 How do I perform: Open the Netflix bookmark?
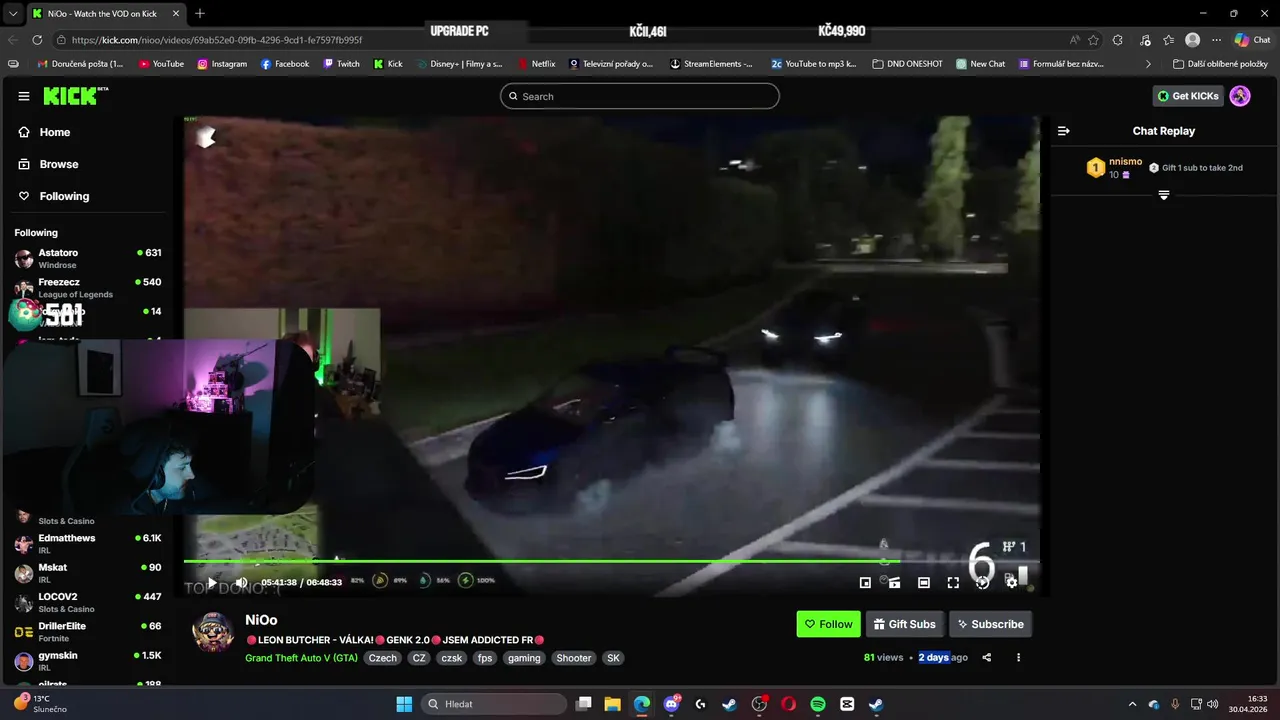coord(537,64)
